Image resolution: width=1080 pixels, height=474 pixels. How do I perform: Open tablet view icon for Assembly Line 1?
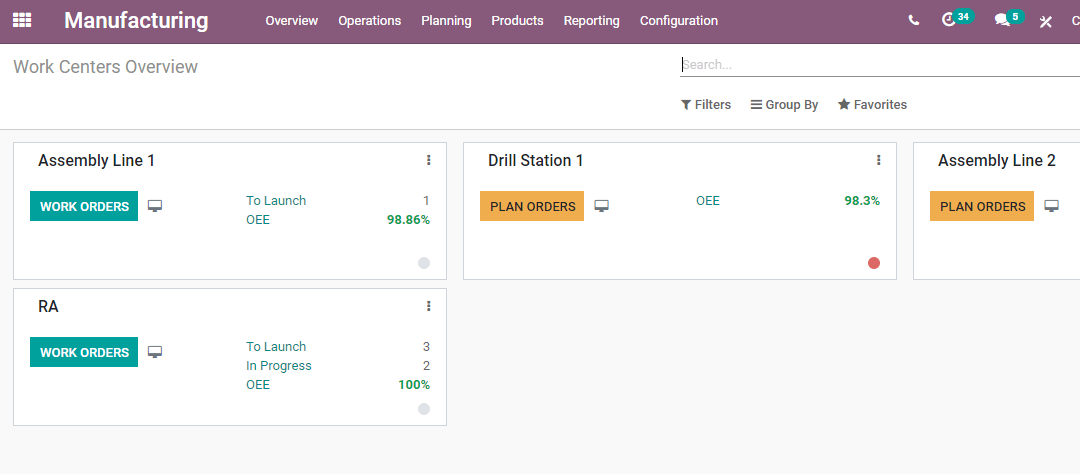coord(155,206)
